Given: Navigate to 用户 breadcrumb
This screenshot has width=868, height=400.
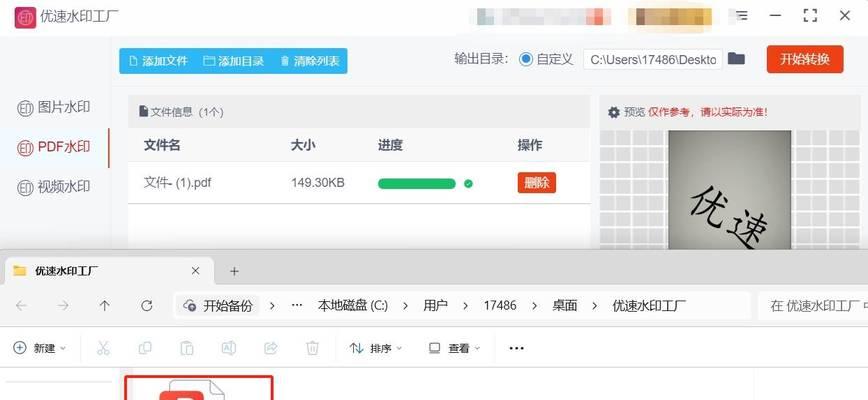Looking at the screenshot, I should (x=436, y=305).
